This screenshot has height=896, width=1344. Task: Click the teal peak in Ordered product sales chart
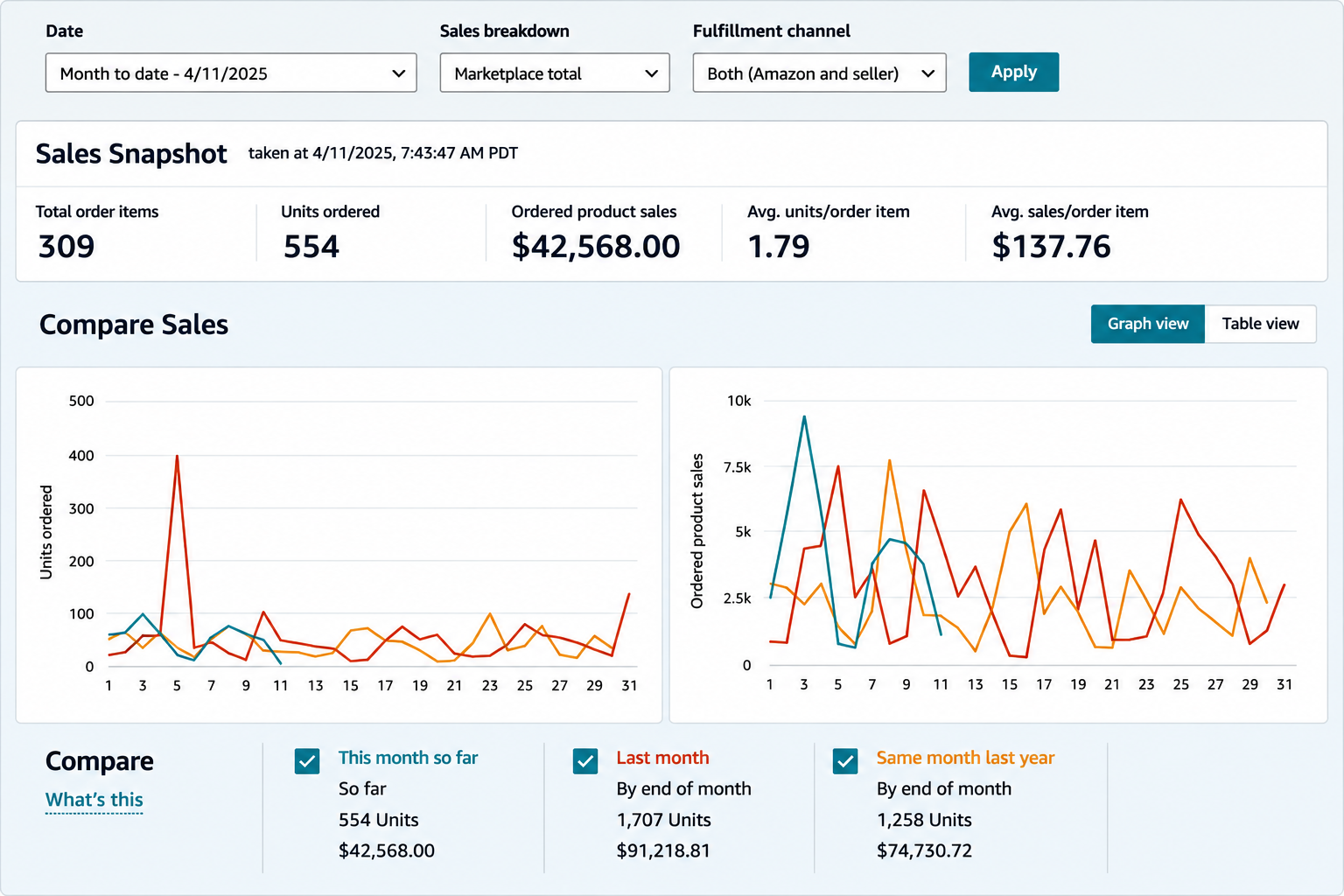point(804,417)
